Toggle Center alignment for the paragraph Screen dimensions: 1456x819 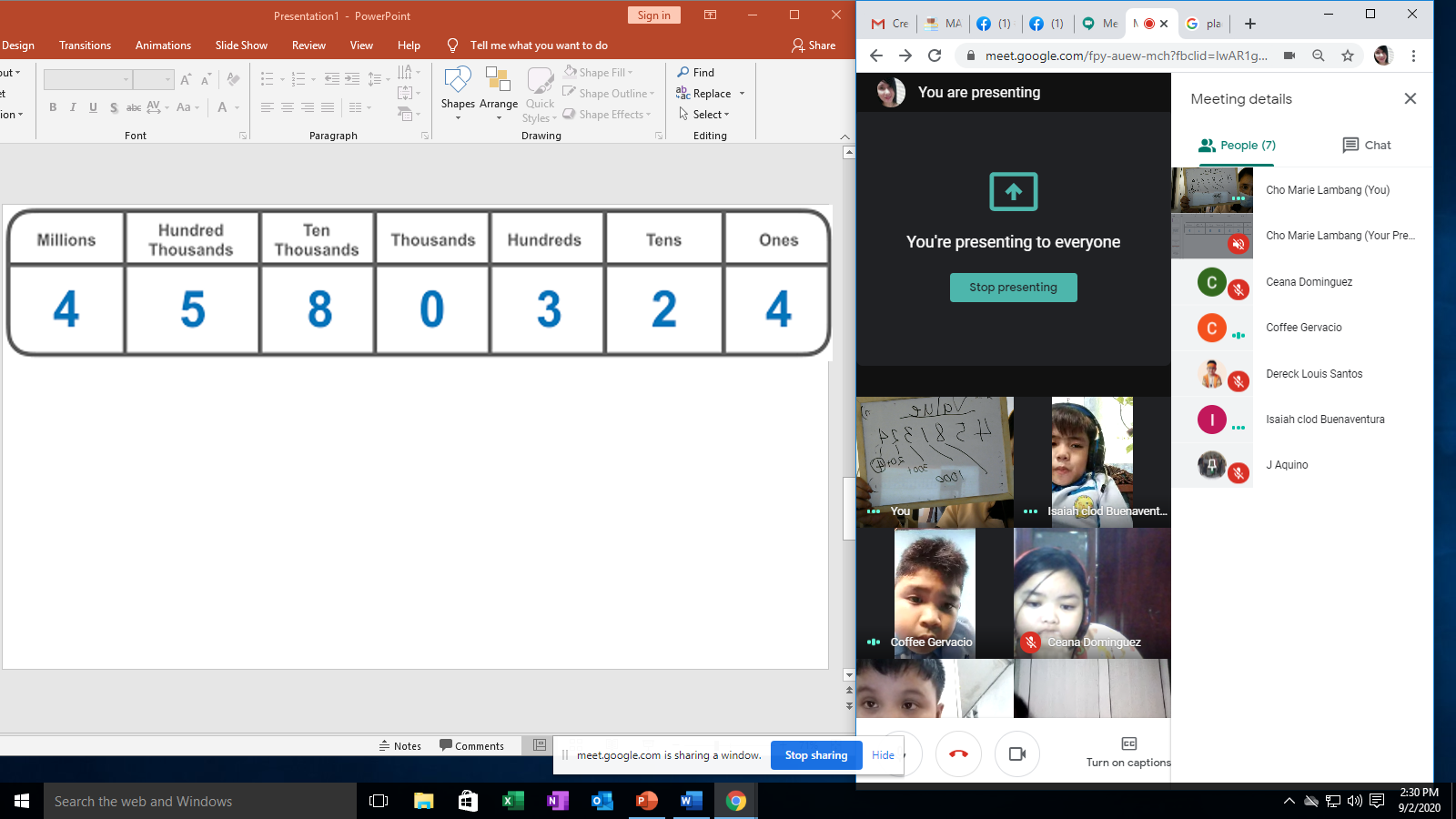(x=288, y=107)
